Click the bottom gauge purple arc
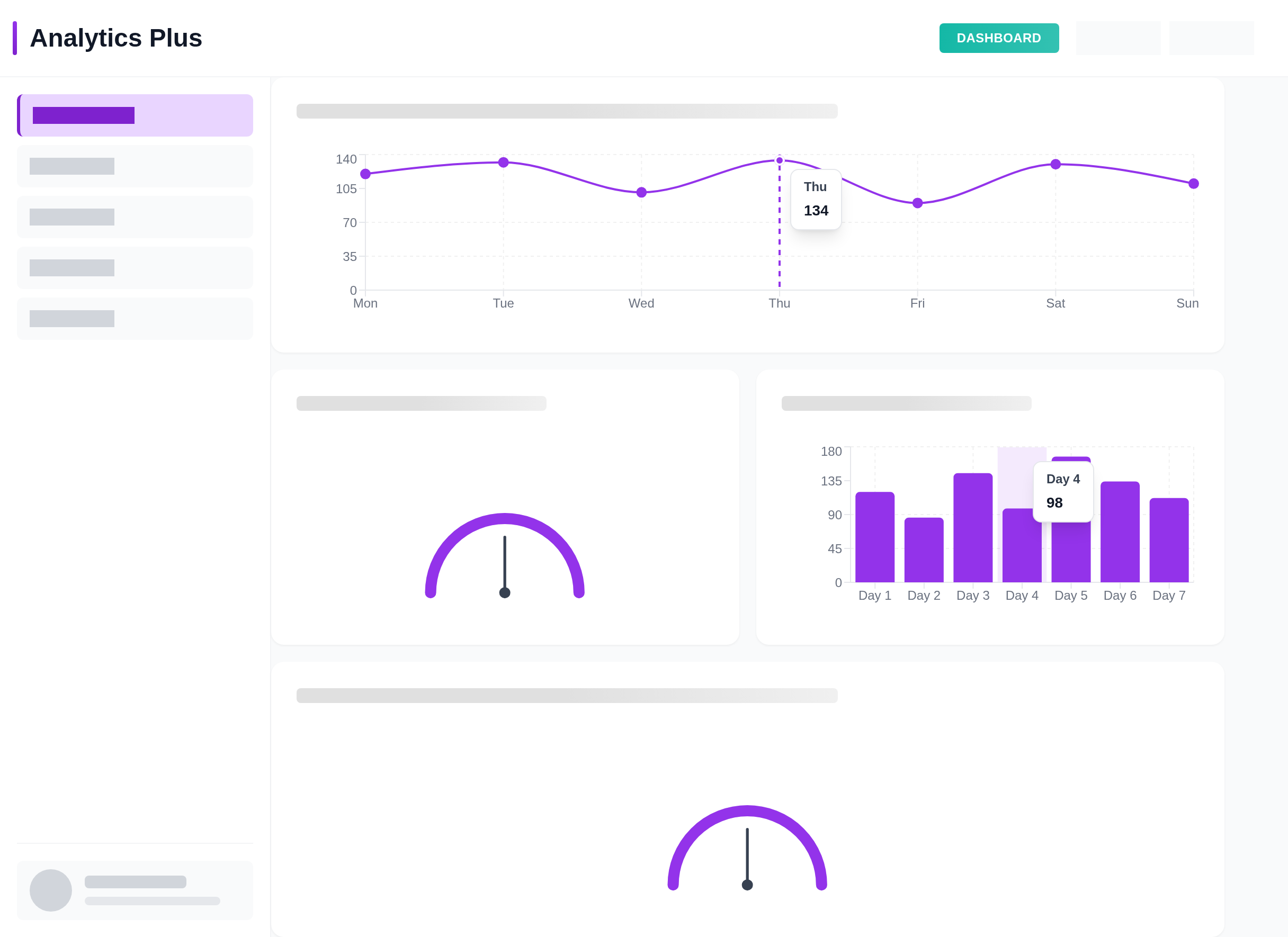Screen dimensions: 1288x937 click(x=747, y=811)
